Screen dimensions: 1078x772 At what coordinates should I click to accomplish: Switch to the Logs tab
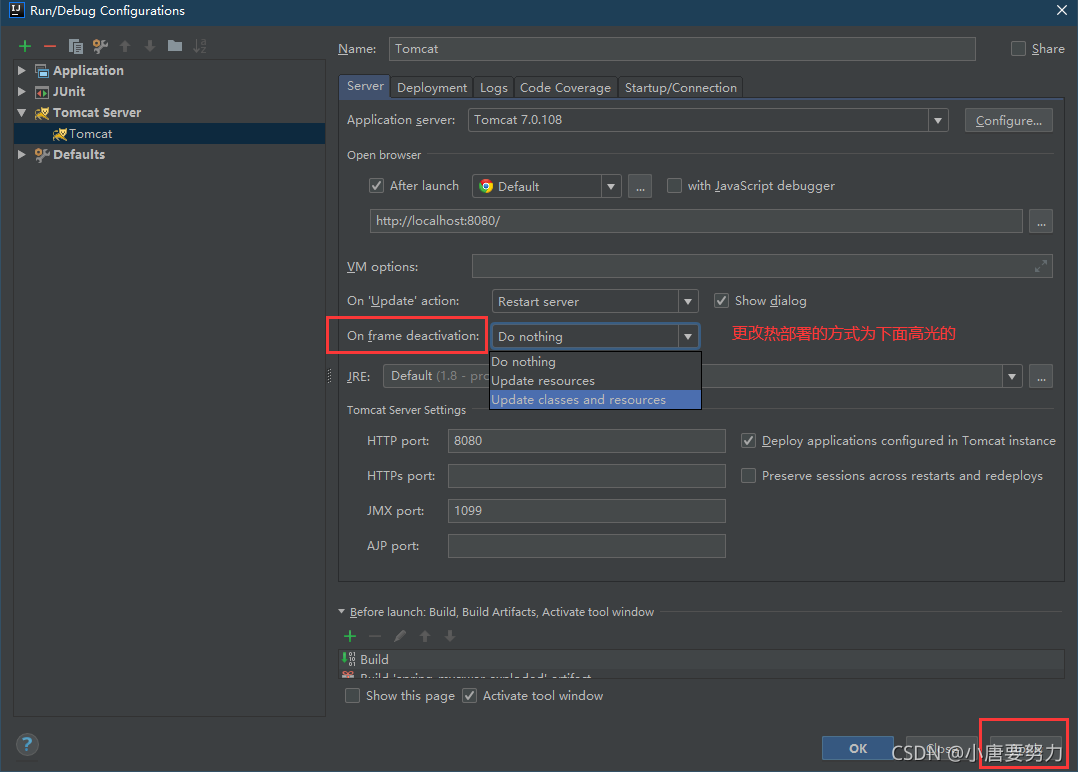pos(494,87)
